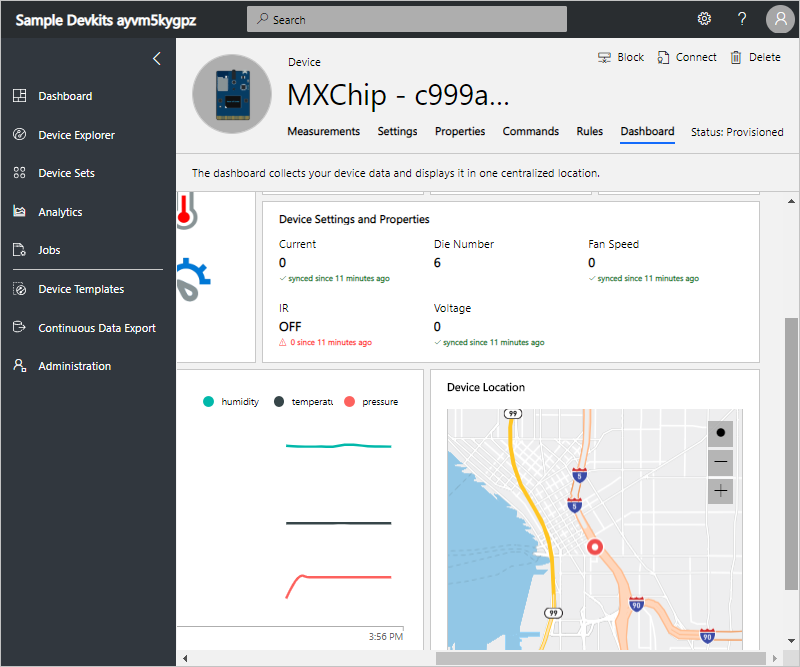
Task: Collapse the left navigation sidebar
Action: click(156, 58)
